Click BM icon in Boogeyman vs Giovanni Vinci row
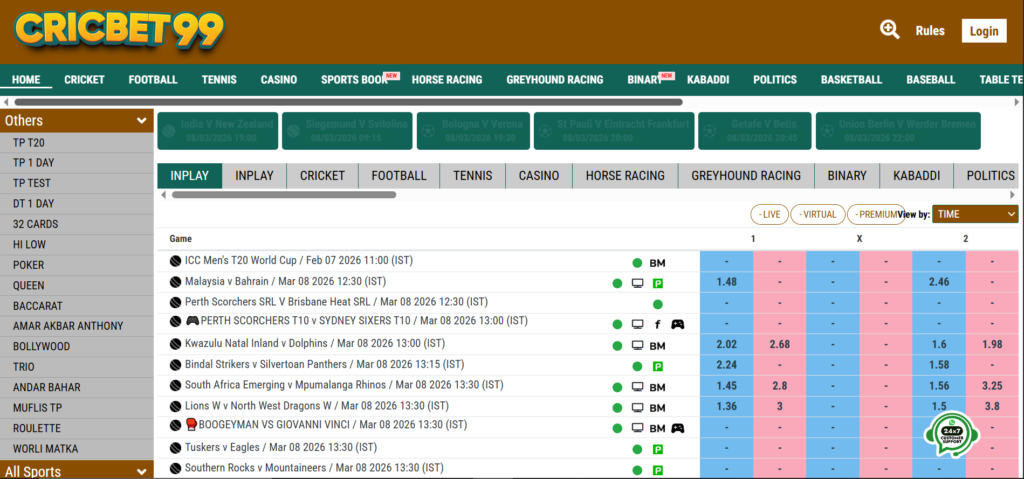 click(x=657, y=429)
